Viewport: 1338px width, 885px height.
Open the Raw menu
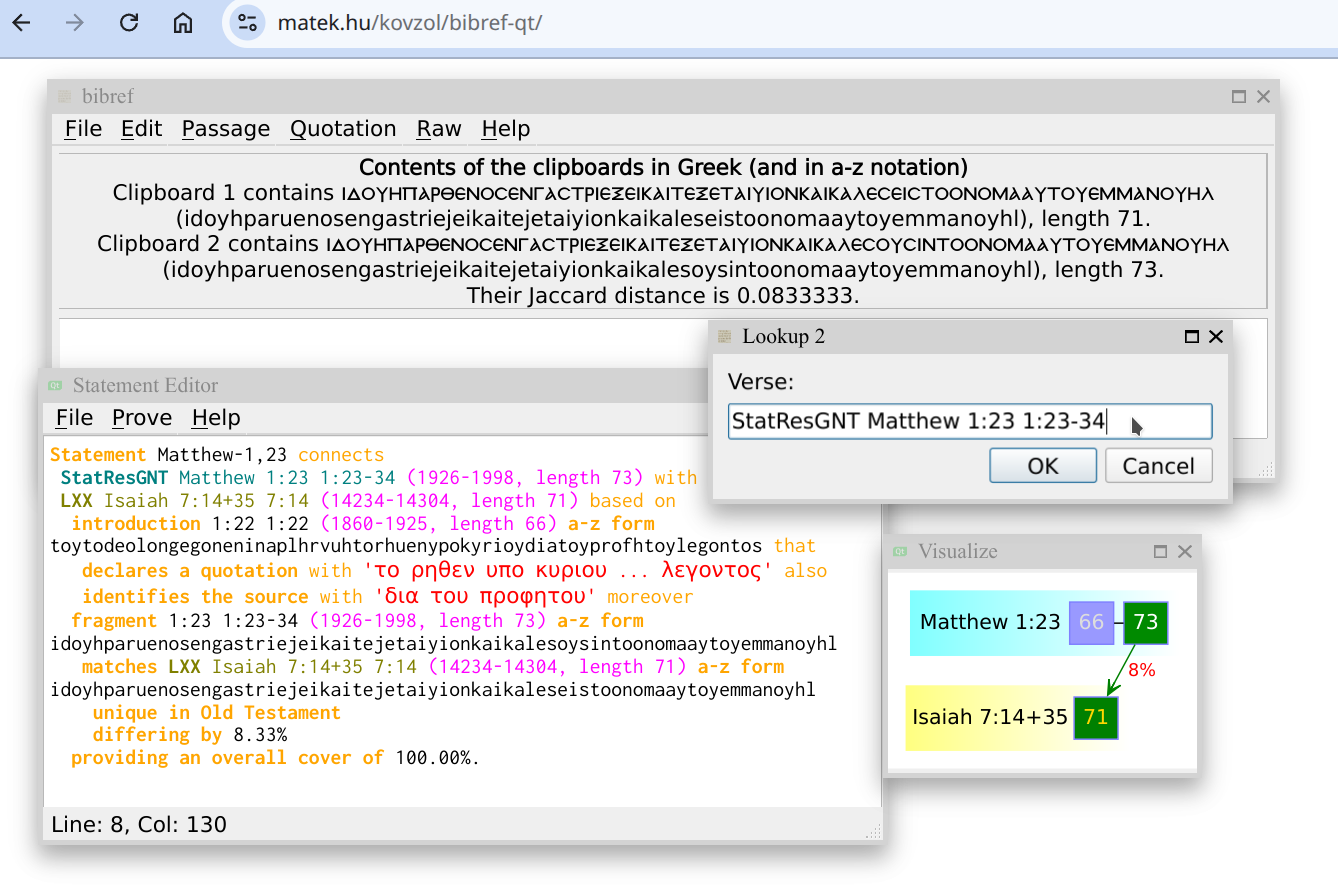[x=439, y=129]
